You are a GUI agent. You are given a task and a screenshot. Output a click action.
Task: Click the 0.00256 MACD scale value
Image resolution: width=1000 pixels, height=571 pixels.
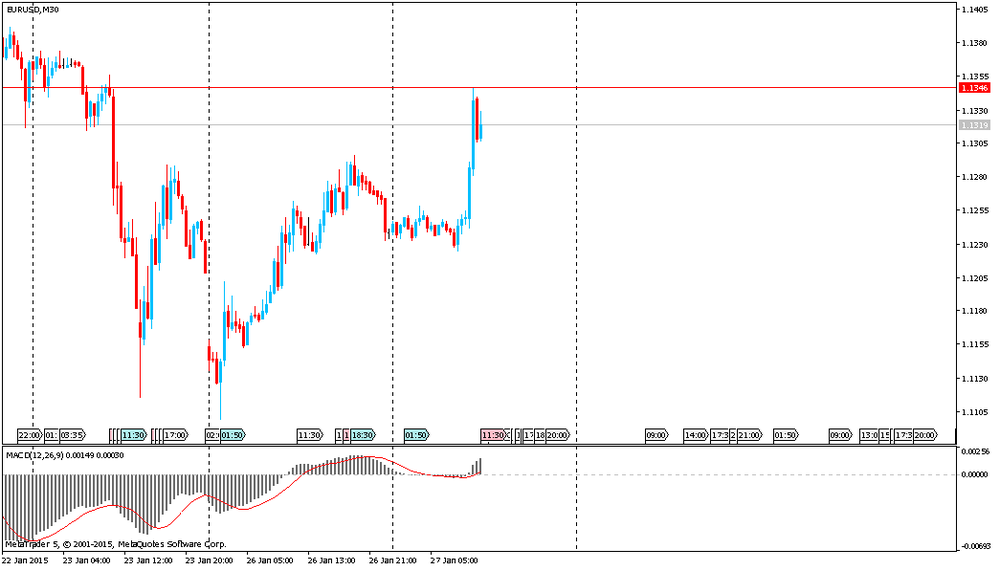click(x=975, y=452)
